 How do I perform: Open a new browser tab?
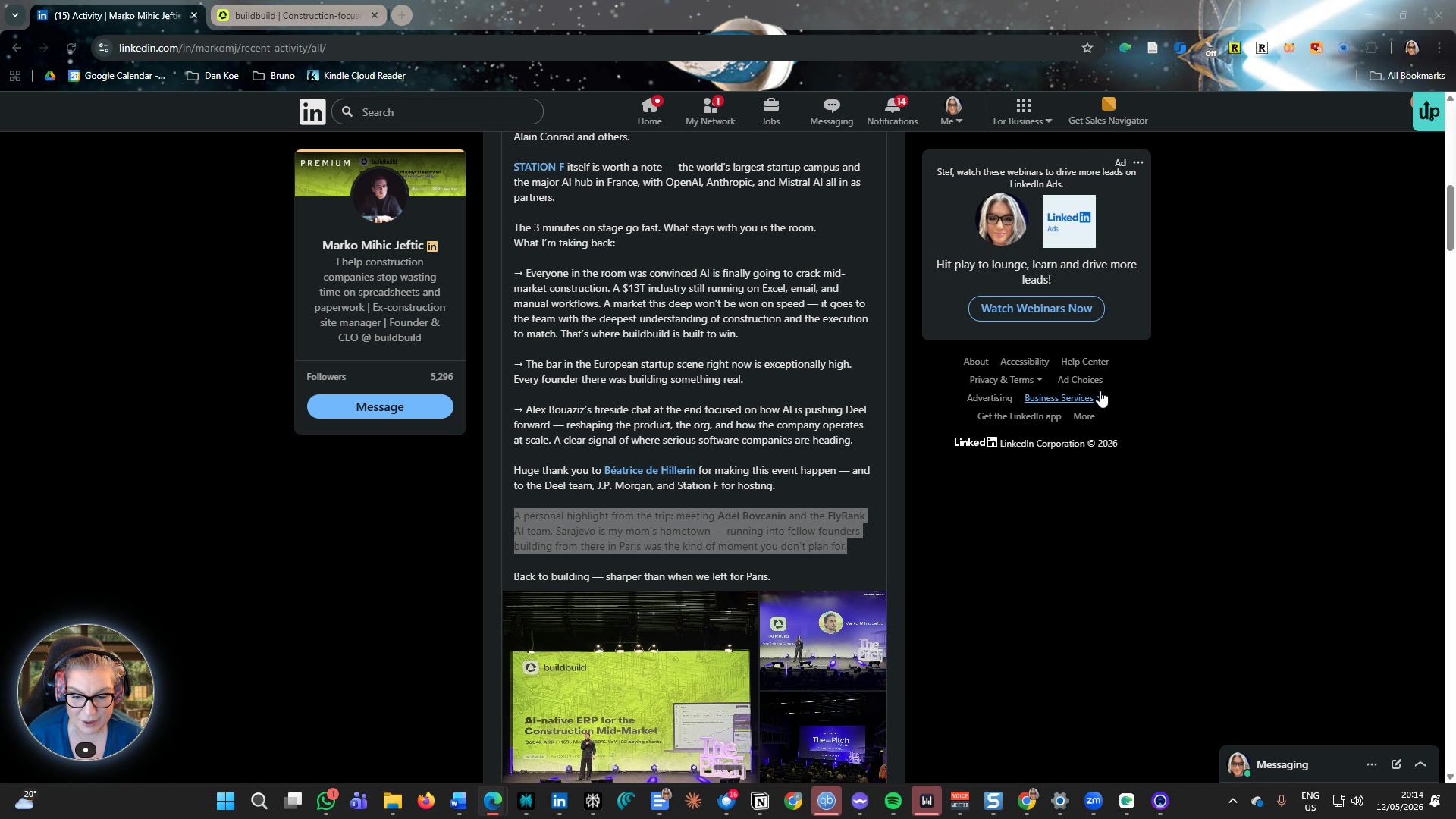coord(402,15)
